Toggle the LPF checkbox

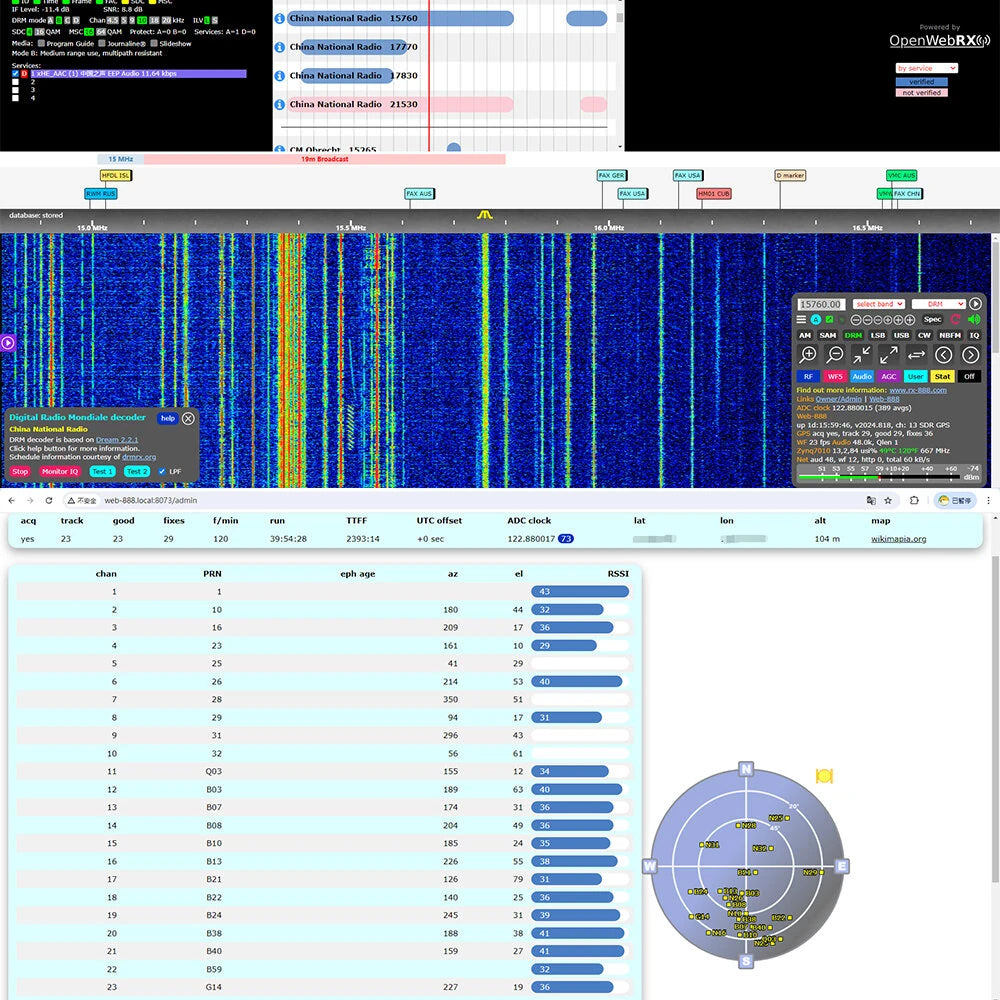pyautogui.click(x=162, y=471)
